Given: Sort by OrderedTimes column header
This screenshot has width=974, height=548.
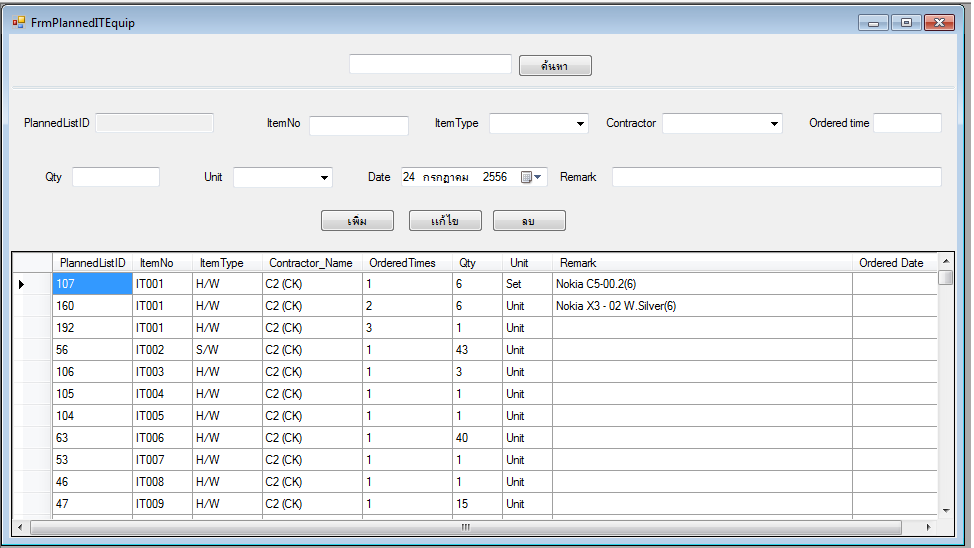Looking at the screenshot, I should 407,263.
